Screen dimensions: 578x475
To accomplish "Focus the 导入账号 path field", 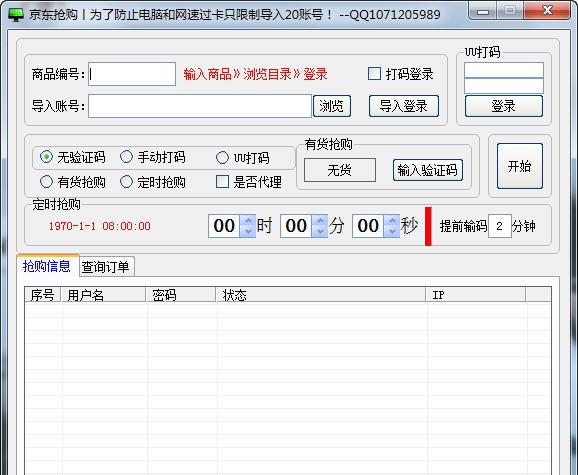I will point(200,106).
